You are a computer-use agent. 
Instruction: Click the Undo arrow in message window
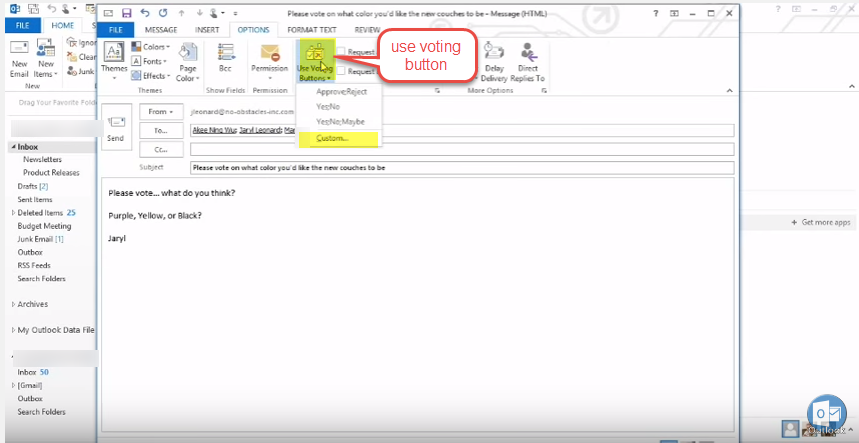(145, 13)
